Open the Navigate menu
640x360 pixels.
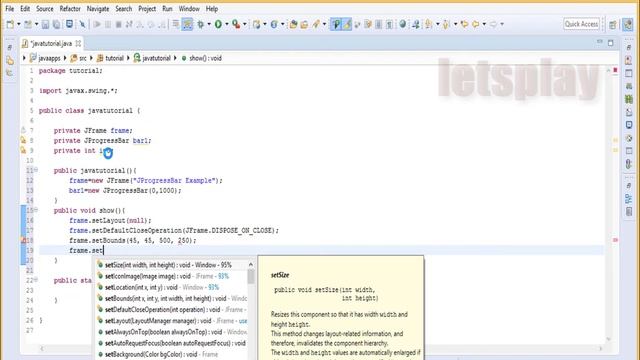(98, 9)
